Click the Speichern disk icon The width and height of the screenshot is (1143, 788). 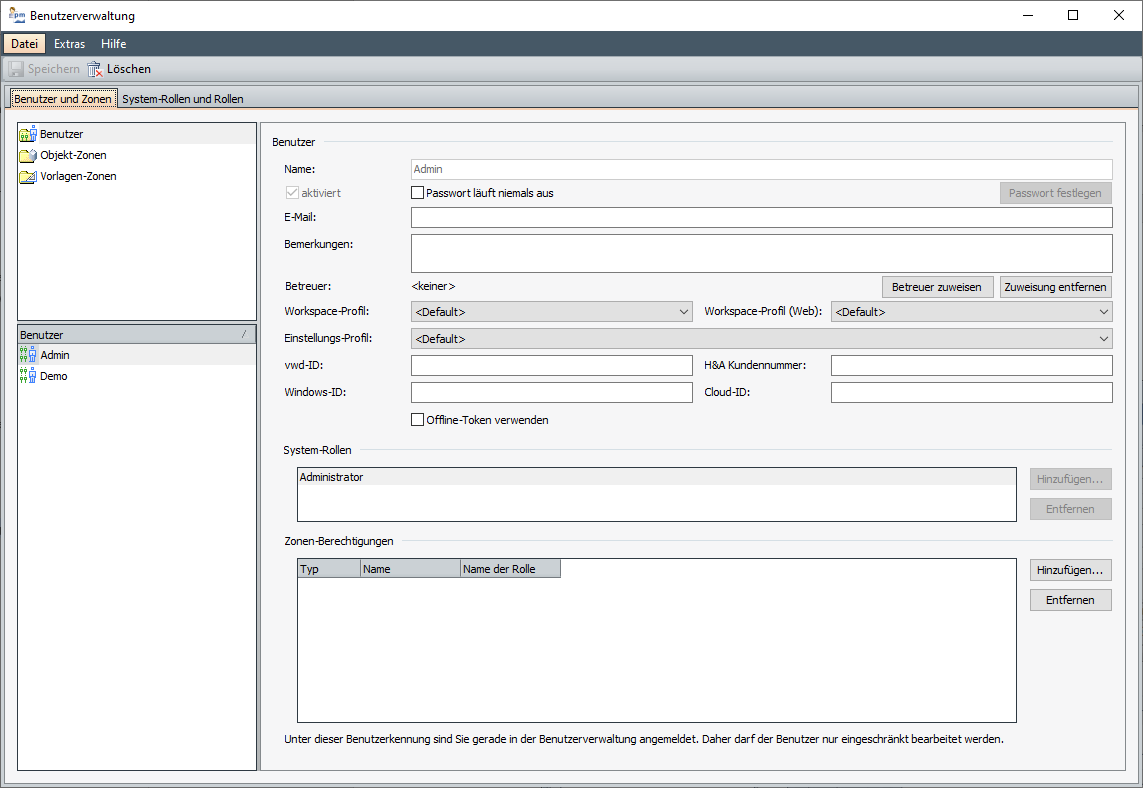[16, 69]
